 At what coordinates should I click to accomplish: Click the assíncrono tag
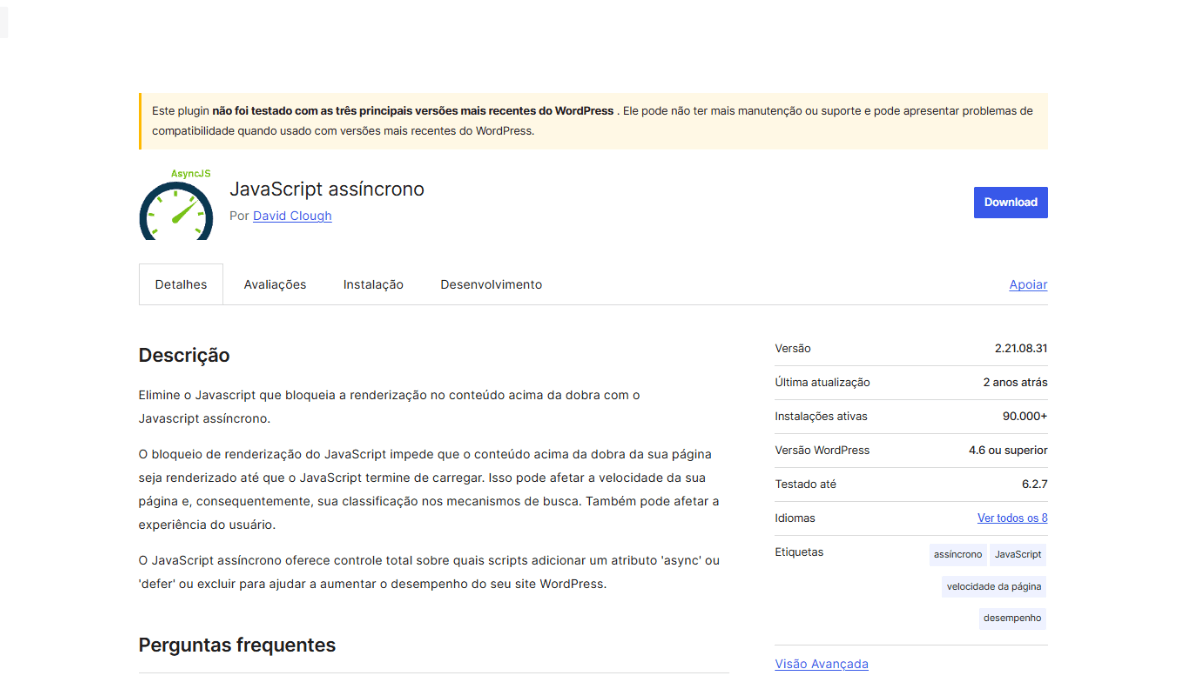(x=958, y=554)
